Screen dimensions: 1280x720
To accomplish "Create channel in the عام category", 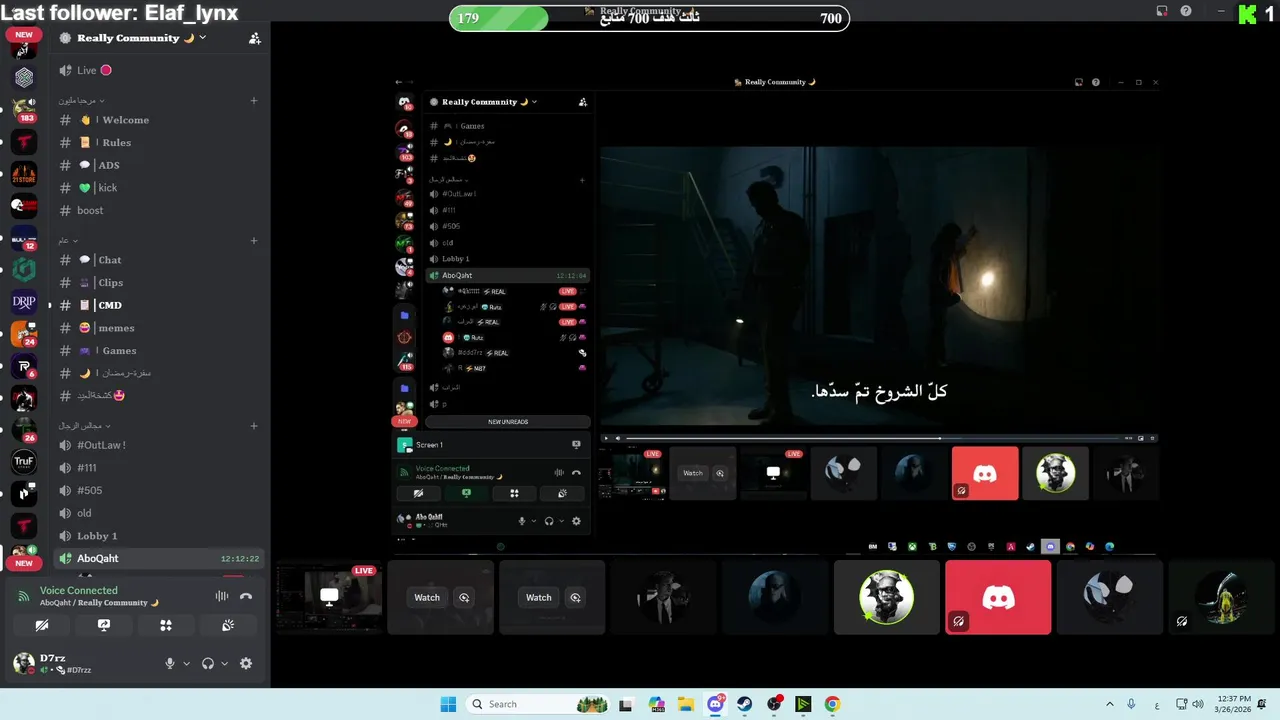I will point(254,241).
